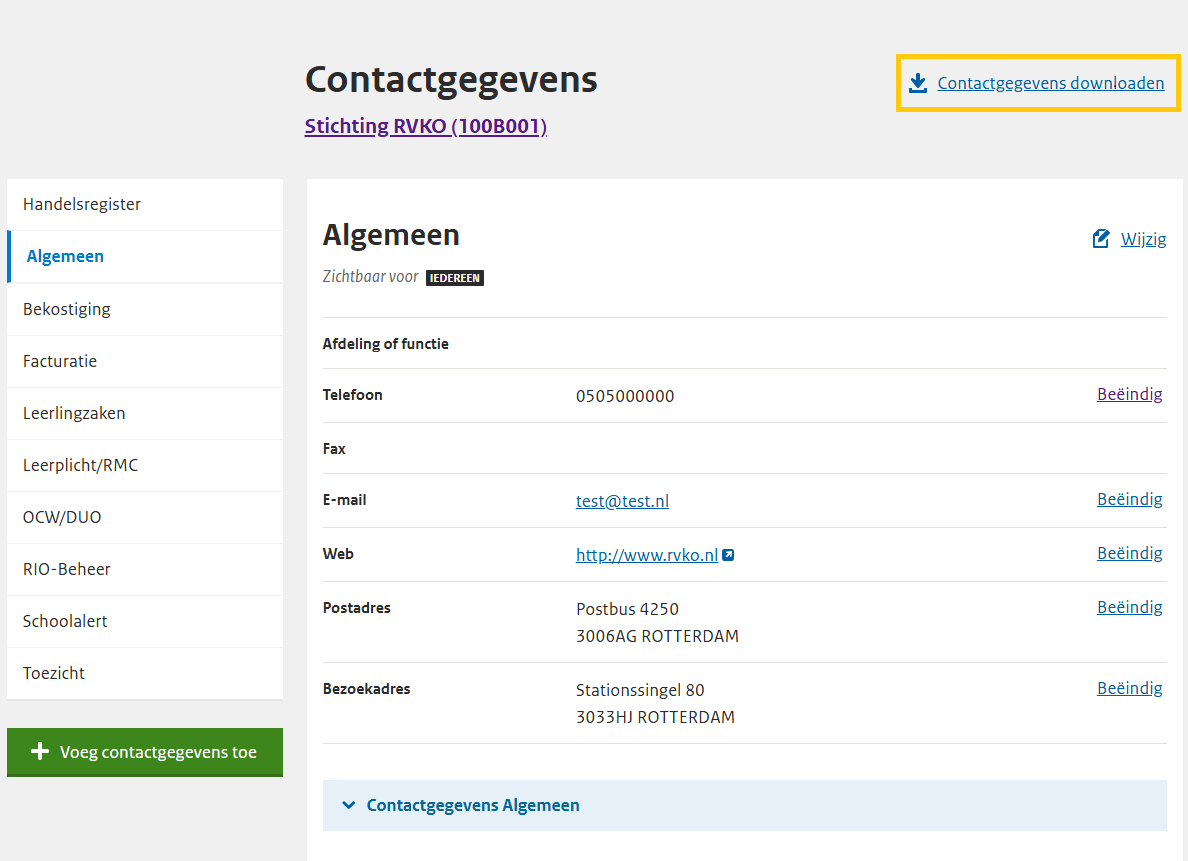Expand the Contactgegevens Algemeen section
Viewport: 1188px width, 861px height.
coord(472,805)
